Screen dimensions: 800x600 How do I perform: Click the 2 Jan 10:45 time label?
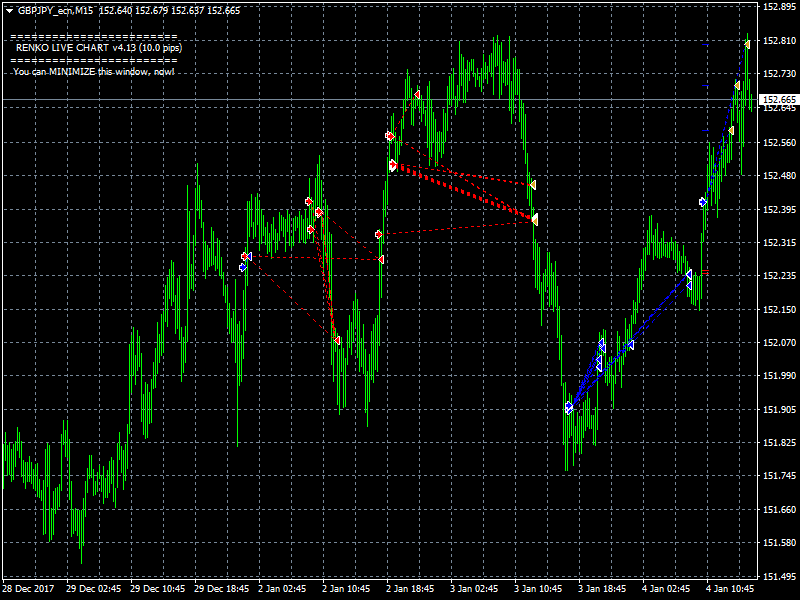pos(346,589)
